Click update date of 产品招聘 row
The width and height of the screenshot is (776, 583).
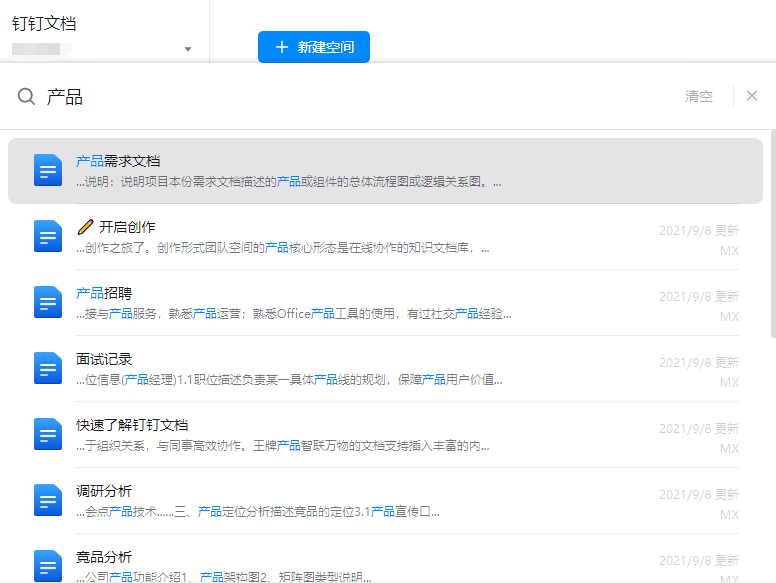click(699, 296)
